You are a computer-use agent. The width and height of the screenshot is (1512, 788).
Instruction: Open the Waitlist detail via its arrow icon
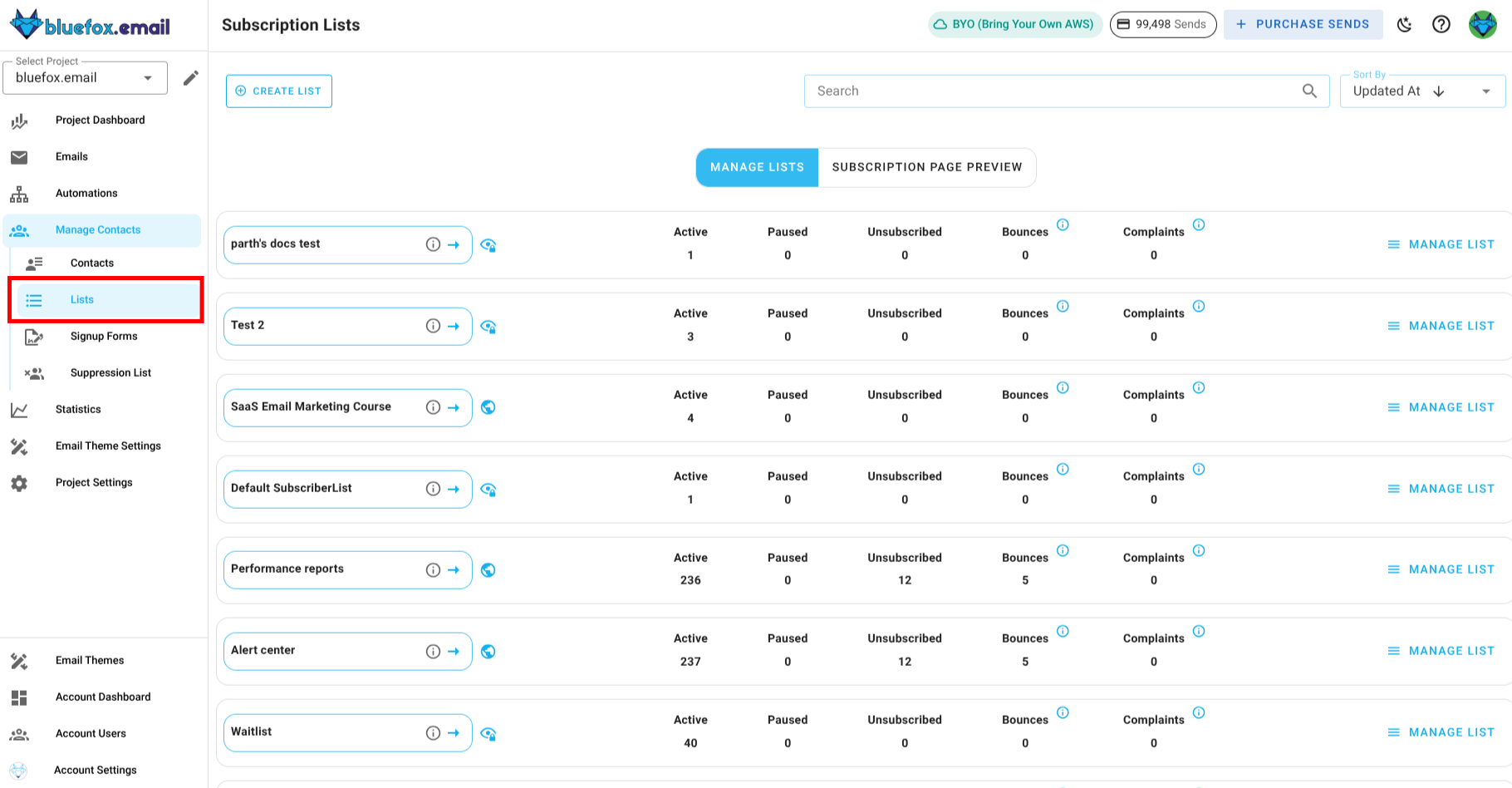point(454,732)
